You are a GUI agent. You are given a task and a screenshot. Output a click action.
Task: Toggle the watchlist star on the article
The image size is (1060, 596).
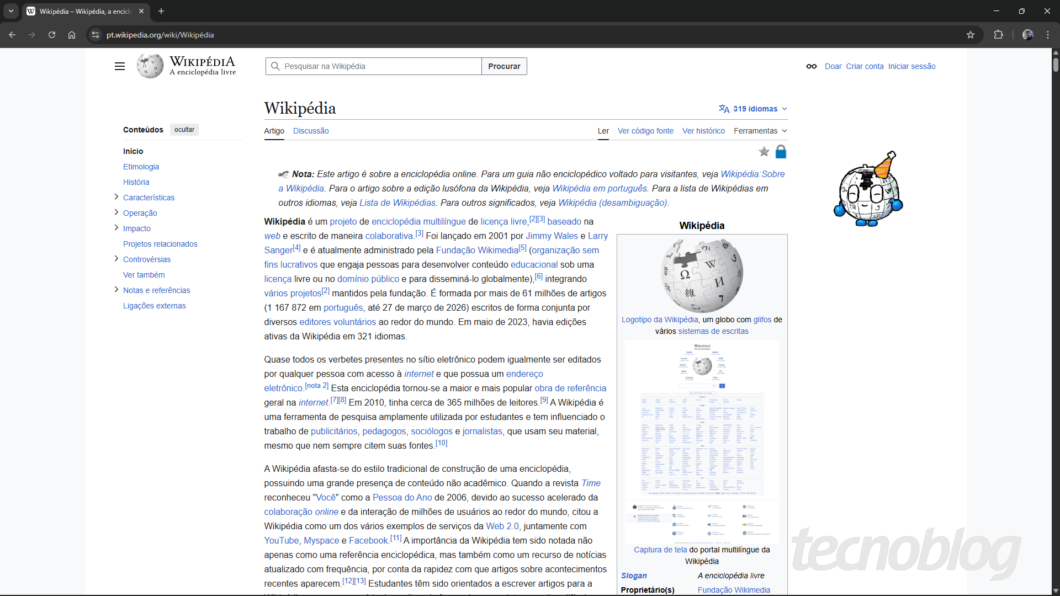click(764, 151)
